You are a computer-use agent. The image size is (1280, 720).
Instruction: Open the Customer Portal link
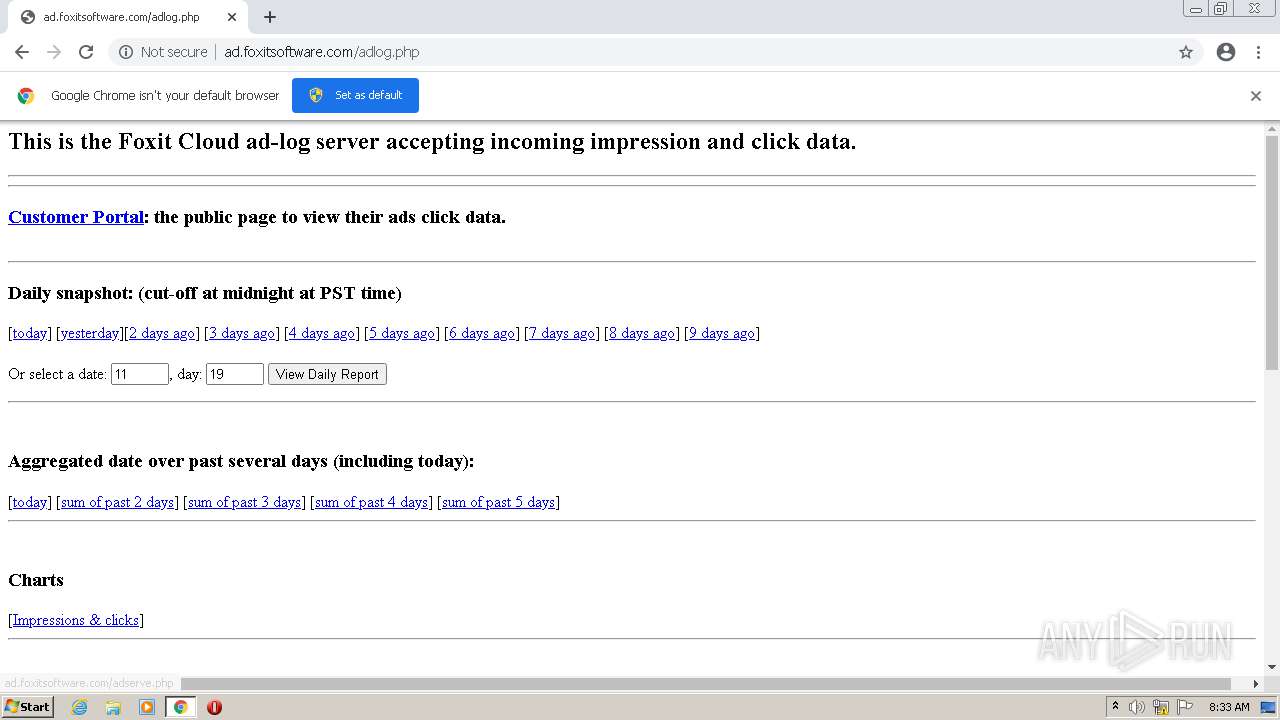[x=76, y=217]
